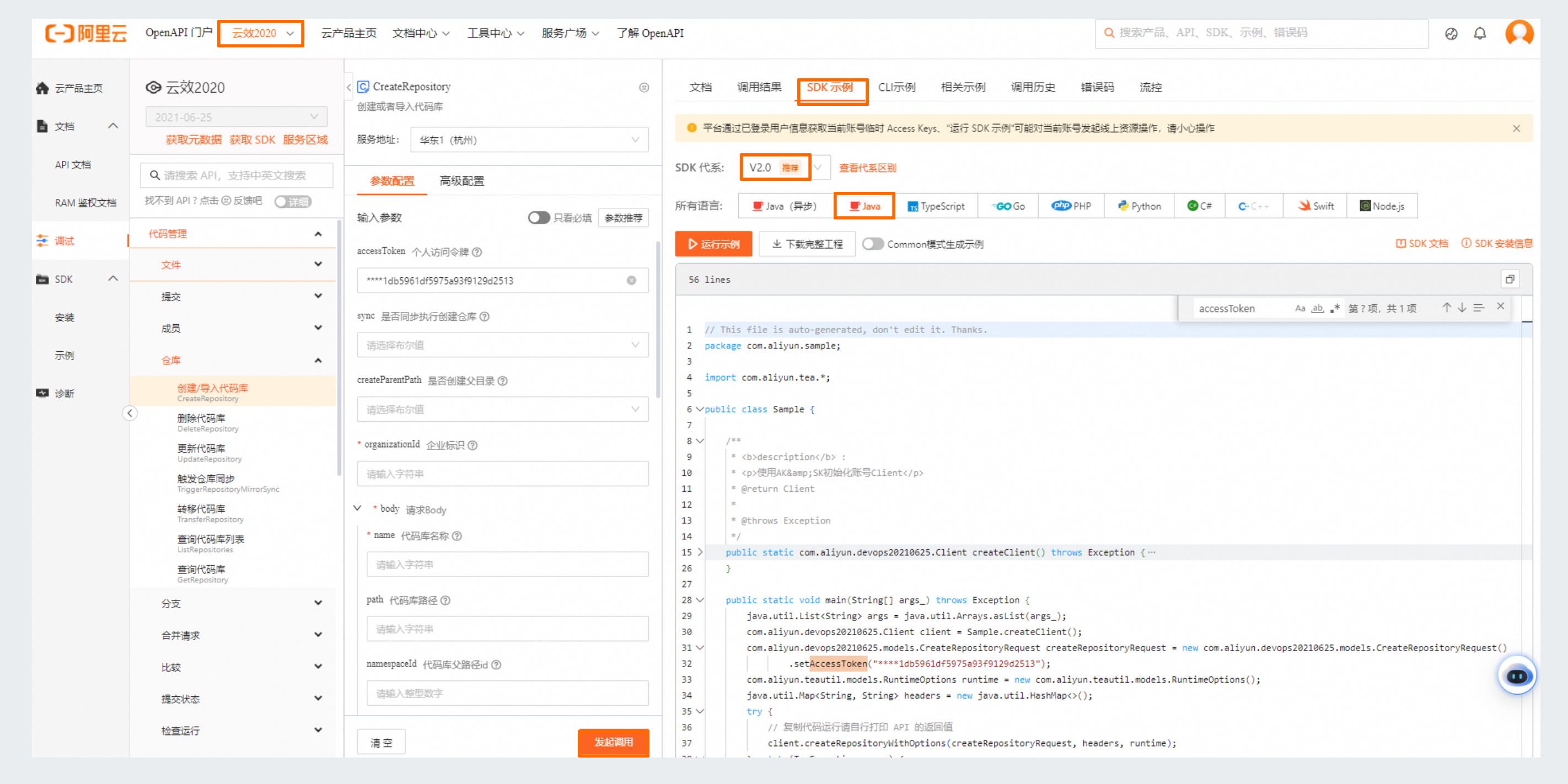Open the 云效2020 product dropdown
Screen dimensions: 1568x784
(261, 34)
